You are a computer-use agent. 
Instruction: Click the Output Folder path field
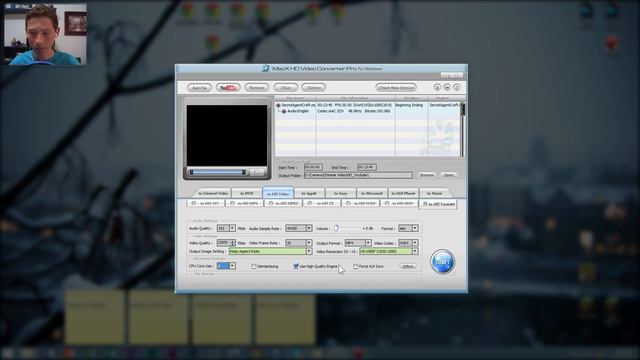coord(358,175)
